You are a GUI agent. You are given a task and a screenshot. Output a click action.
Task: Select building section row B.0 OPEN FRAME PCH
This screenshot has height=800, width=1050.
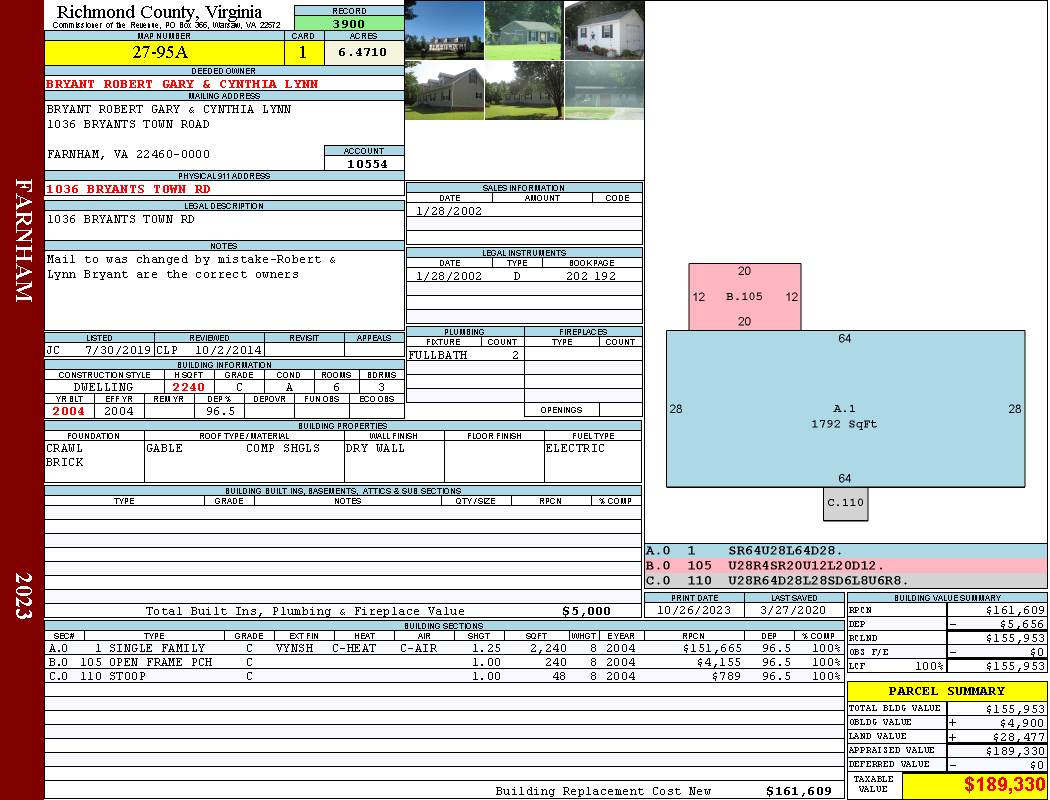(444, 662)
